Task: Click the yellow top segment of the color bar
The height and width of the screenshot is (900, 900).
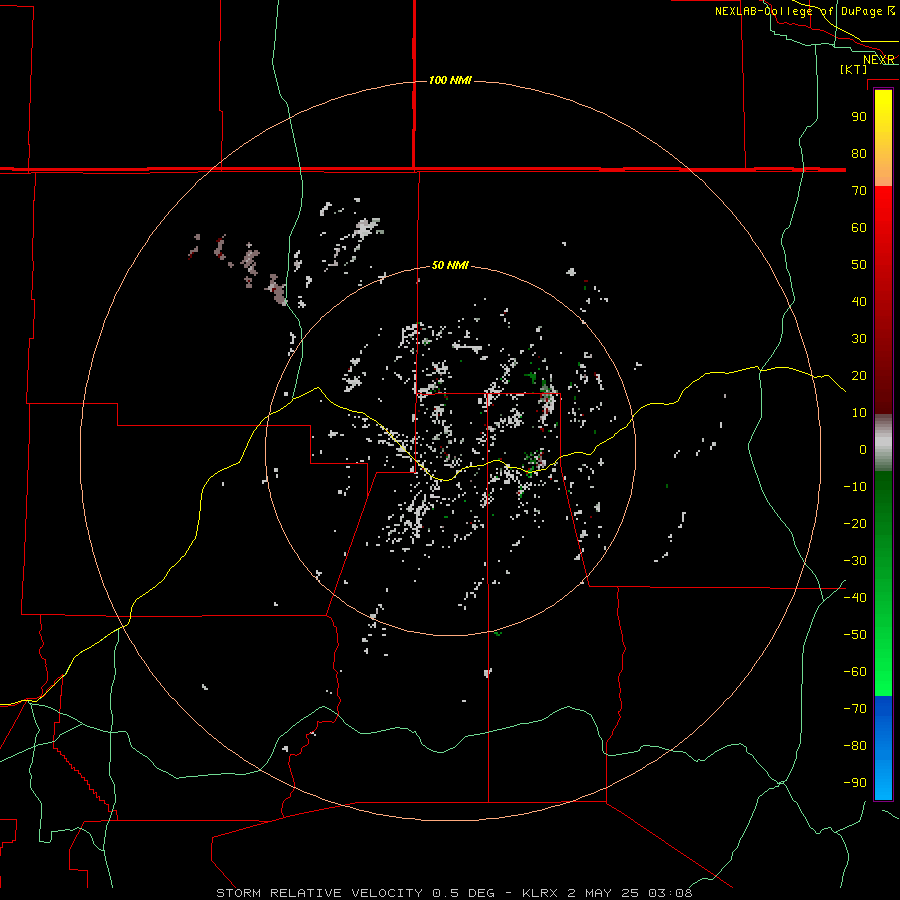Action: pos(883,138)
